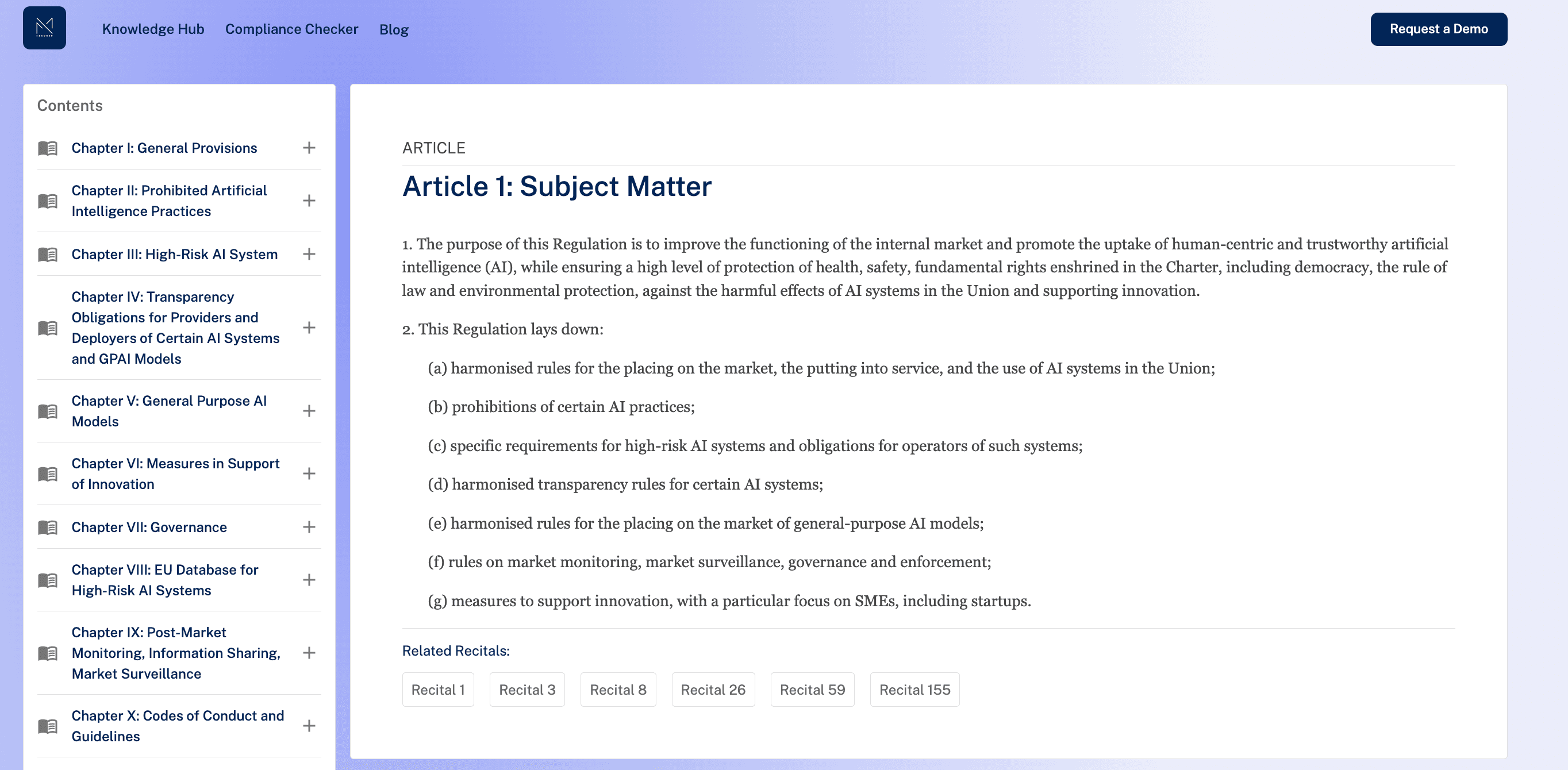The width and height of the screenshot is (1568, 770).
Task: Open the Chapter V: General Purpose AI Models link
Action: pos(168,411)
